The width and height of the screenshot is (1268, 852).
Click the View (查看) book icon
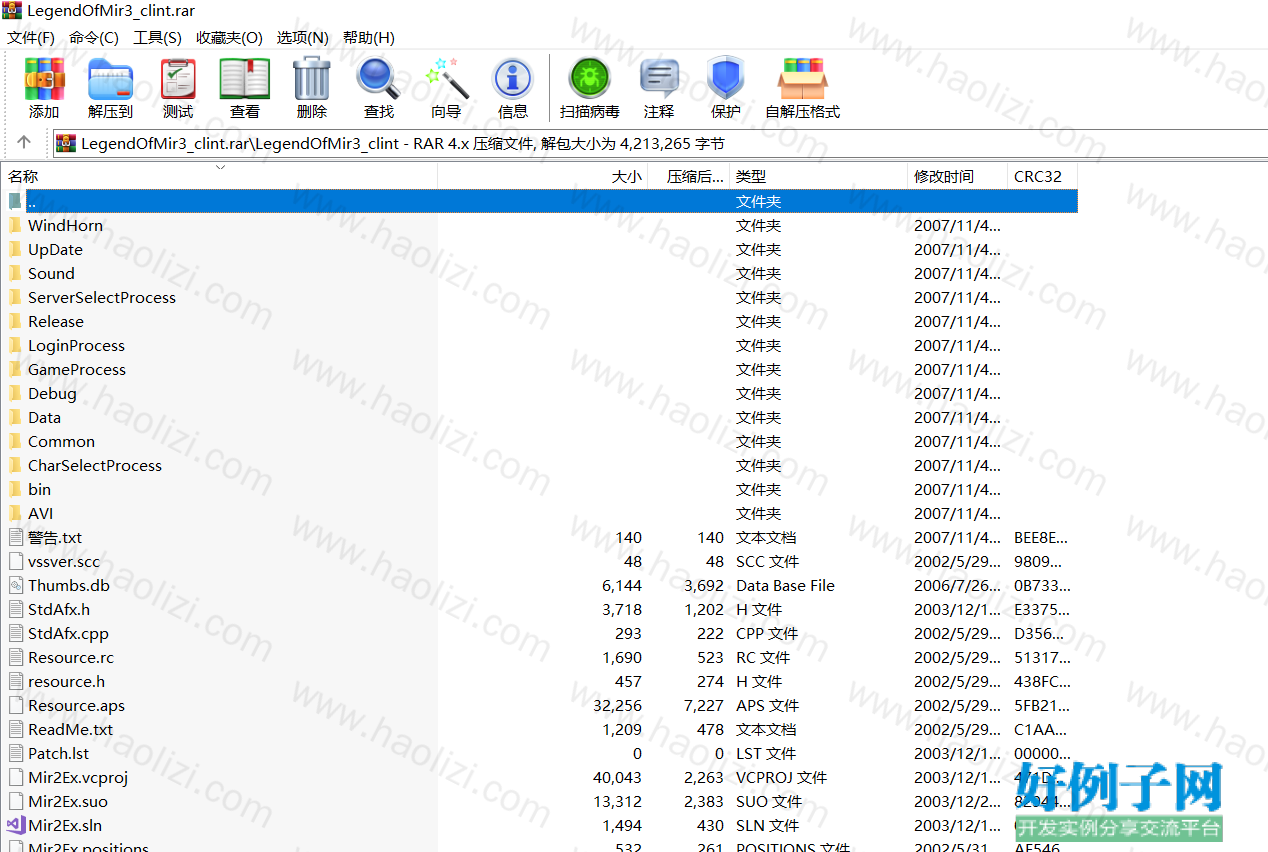245,79
